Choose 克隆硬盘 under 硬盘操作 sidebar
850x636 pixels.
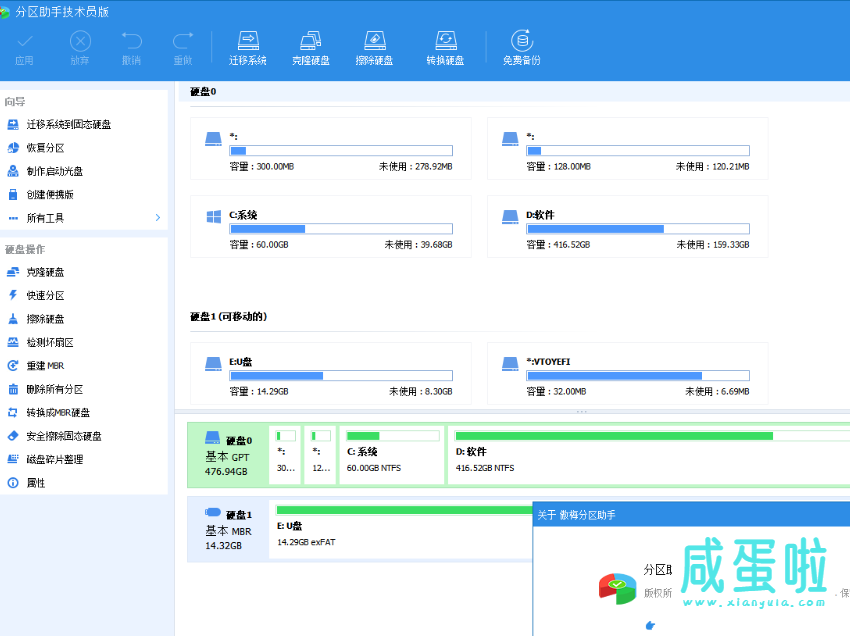pyautogui.click(x=46, y=272)
